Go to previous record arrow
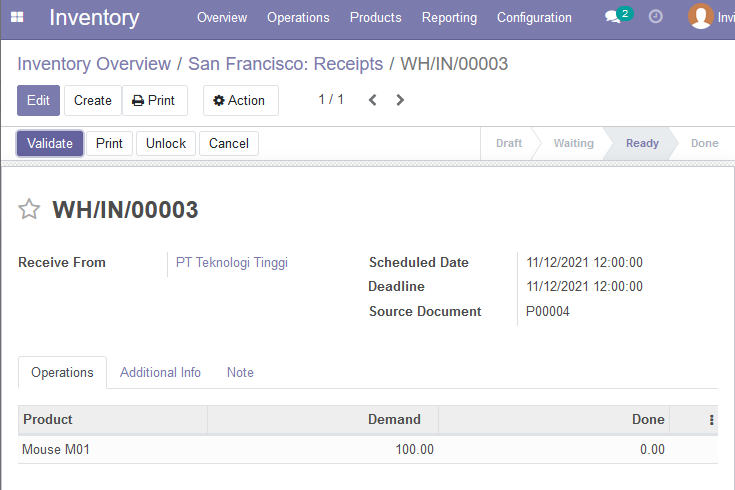This screenshot has height=490, width=735. click(373, 100)
